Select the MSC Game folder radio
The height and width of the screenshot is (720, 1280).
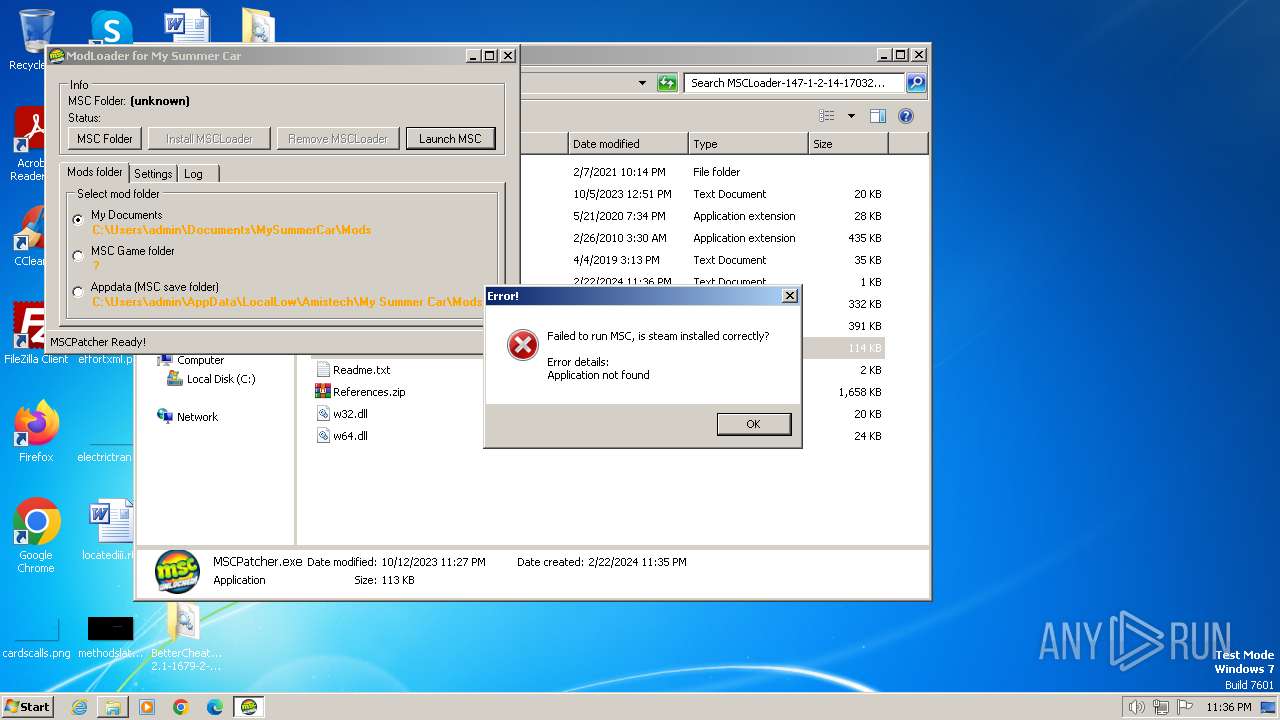point(79,256)
